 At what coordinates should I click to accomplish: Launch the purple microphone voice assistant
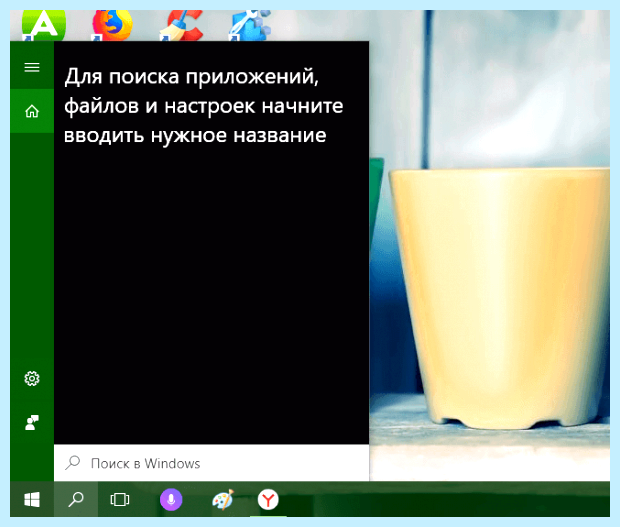point(171,499)
